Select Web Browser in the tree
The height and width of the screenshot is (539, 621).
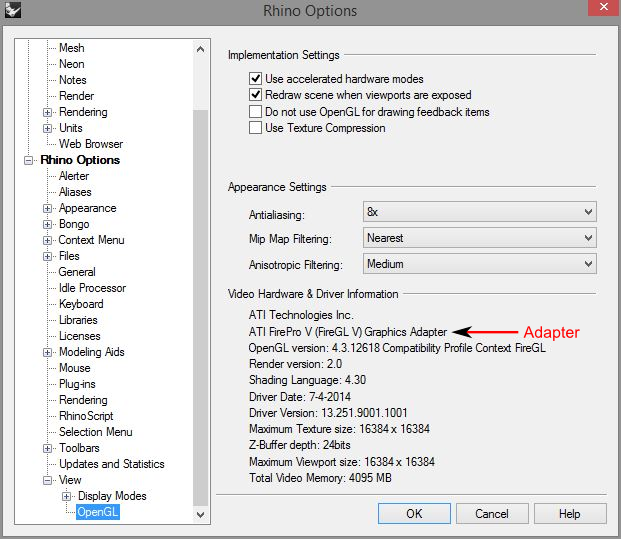(x=91, y=144)
